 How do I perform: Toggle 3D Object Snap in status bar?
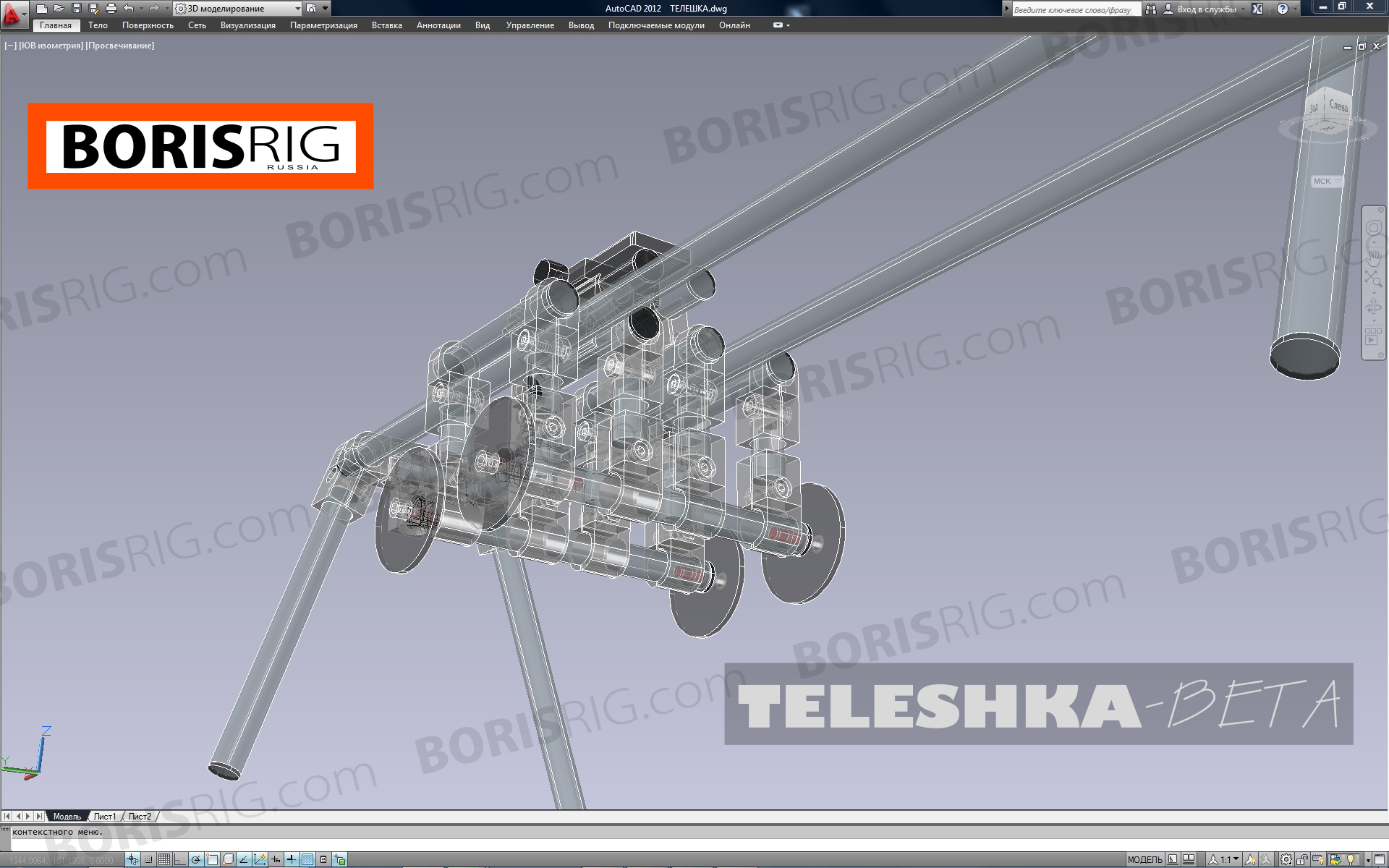(x=228, y=859)
